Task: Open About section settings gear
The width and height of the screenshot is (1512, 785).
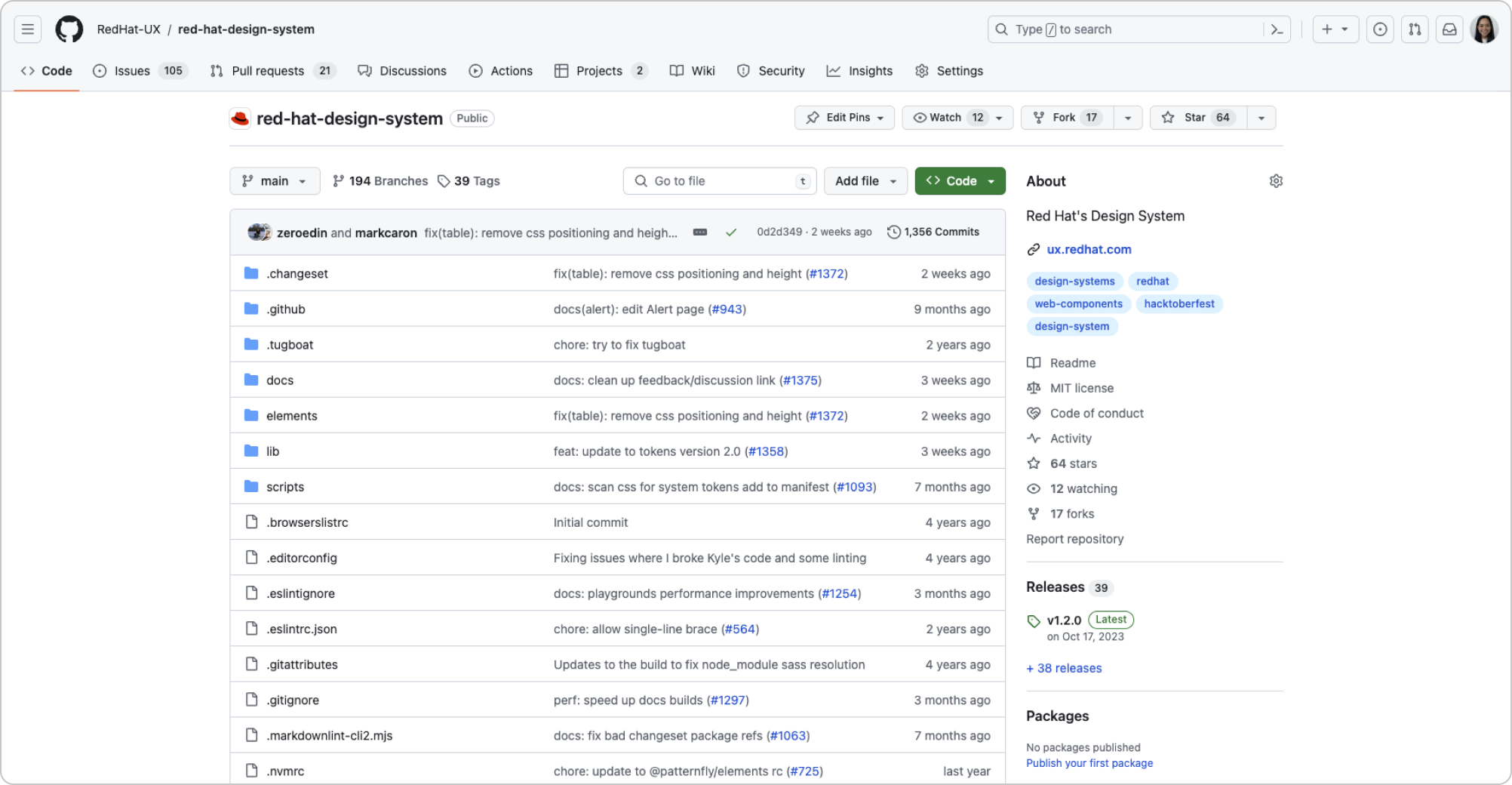Action: pos(1275,180)
